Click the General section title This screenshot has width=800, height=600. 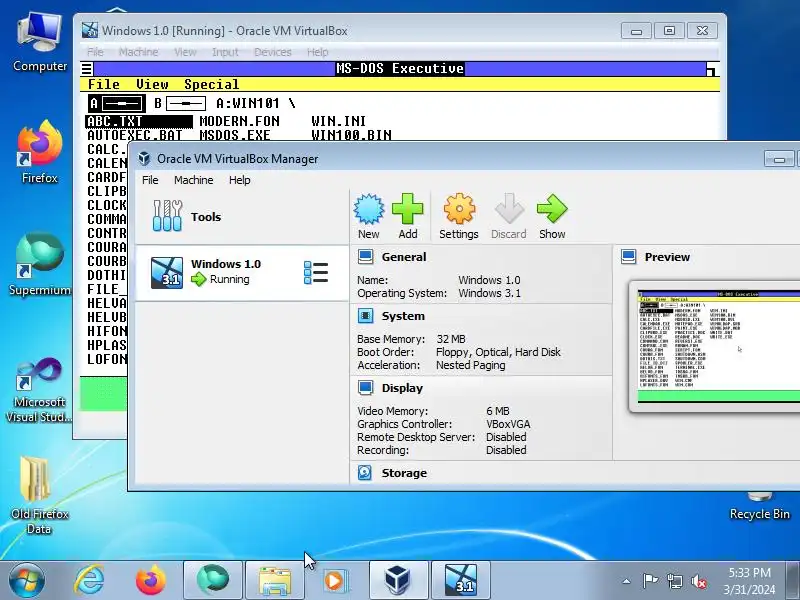click(404, 257)
